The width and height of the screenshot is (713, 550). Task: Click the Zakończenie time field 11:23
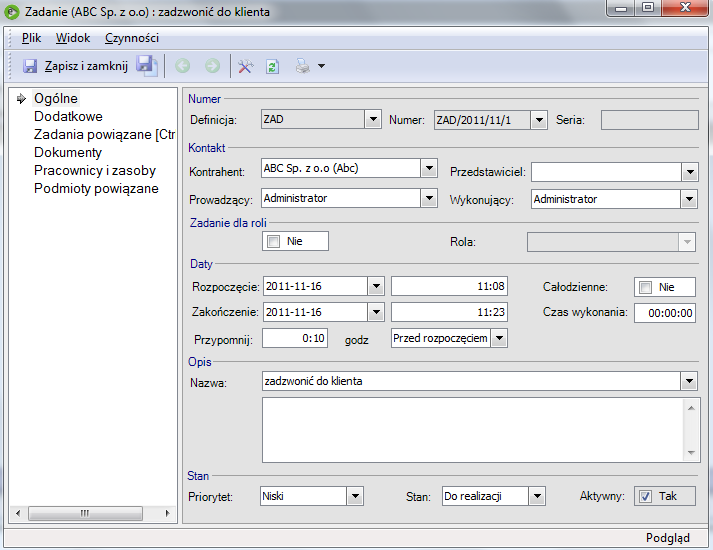click(x=449, y=312)
